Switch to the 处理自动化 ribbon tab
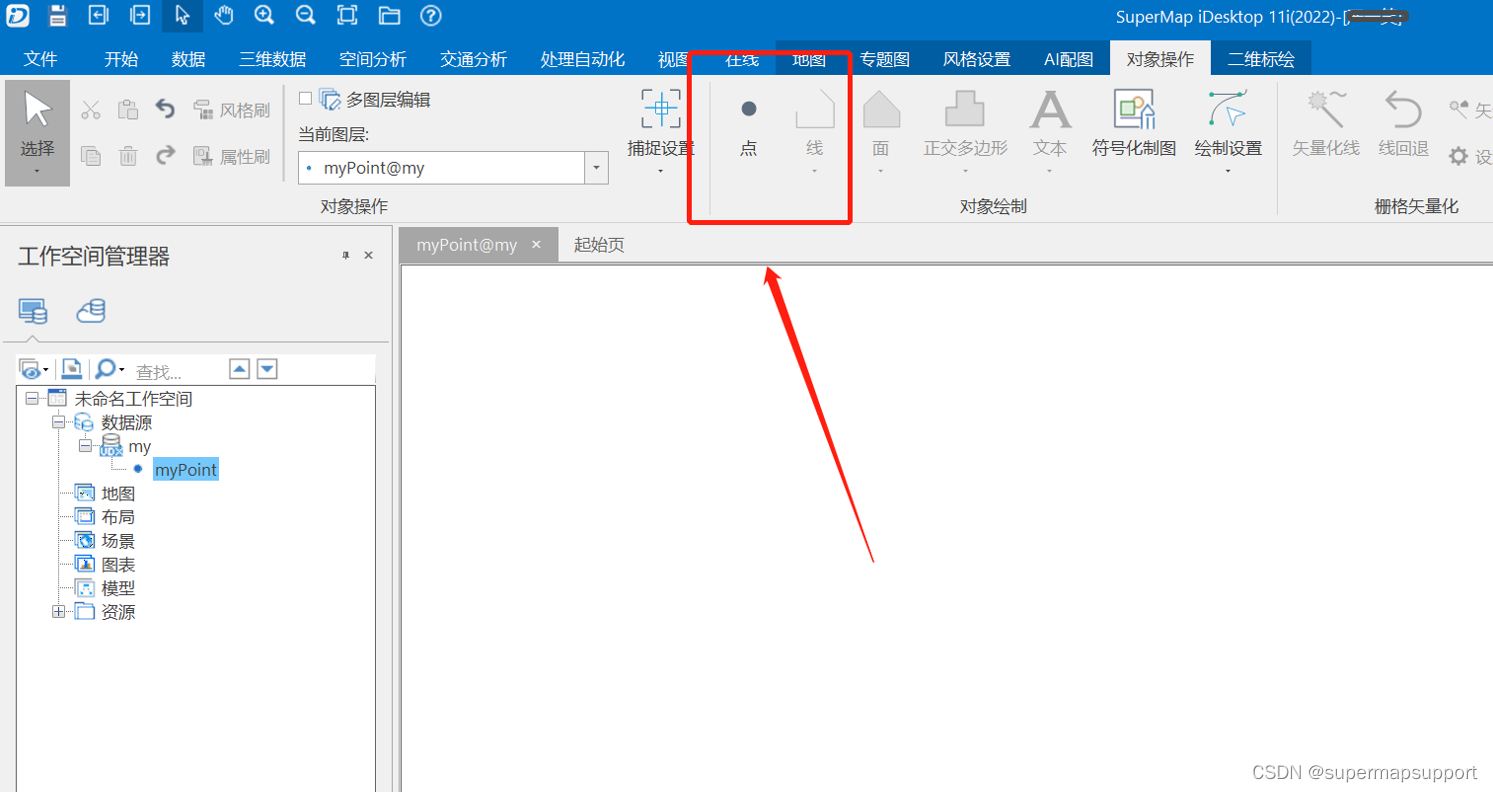The height and width of the screenshot is (792, 1493). 582,59
